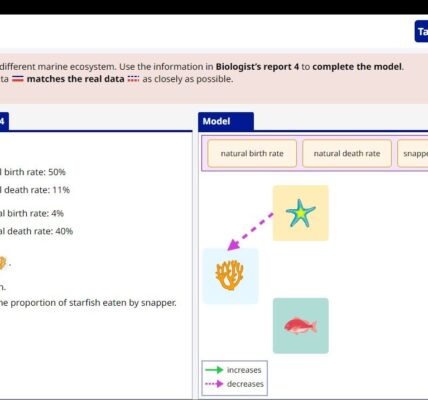The image size is (428, 400).
Task: Click the model data line icon
Action: 18,79
